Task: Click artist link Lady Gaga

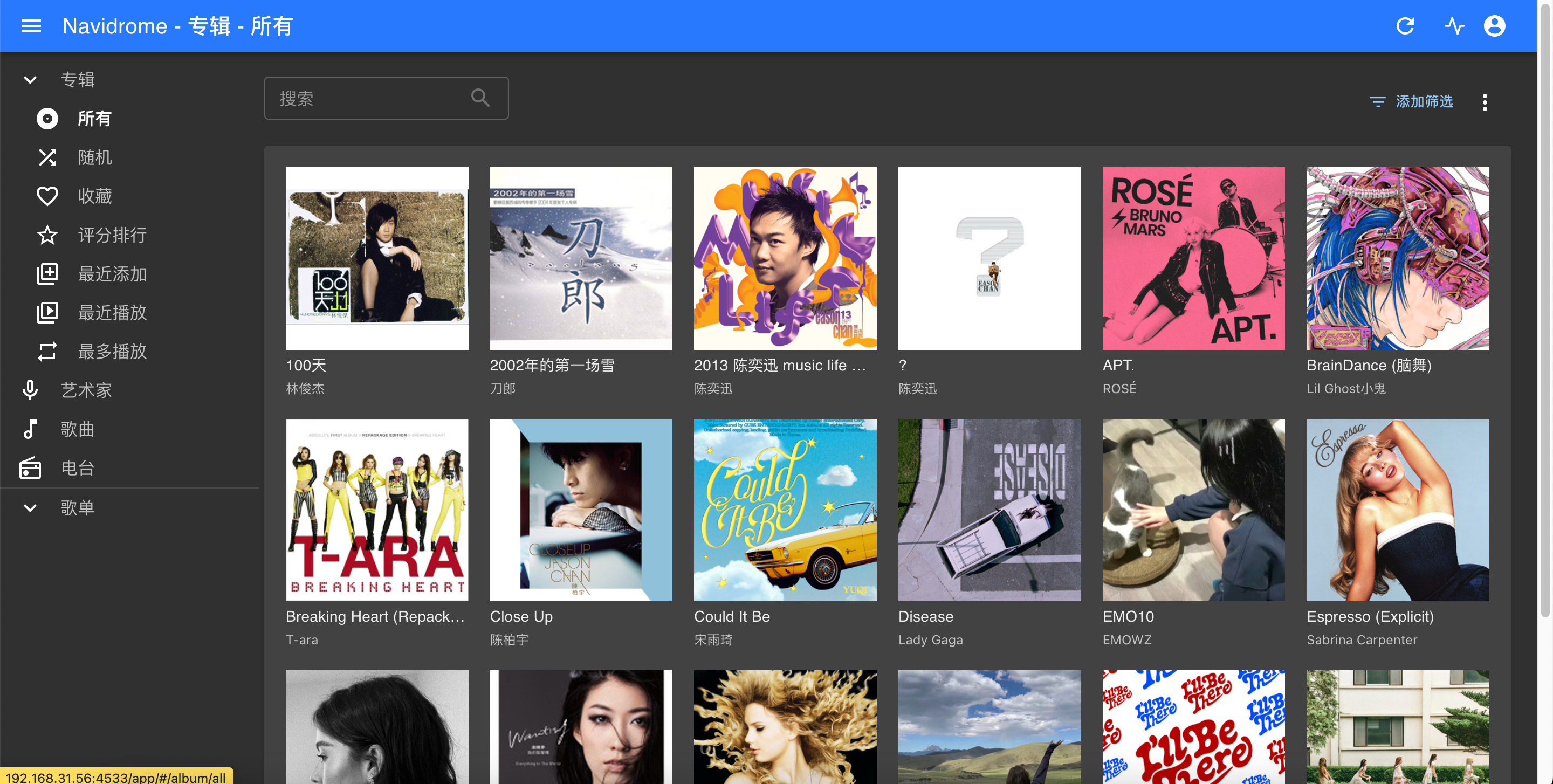Action: click(x=930, y=640)
